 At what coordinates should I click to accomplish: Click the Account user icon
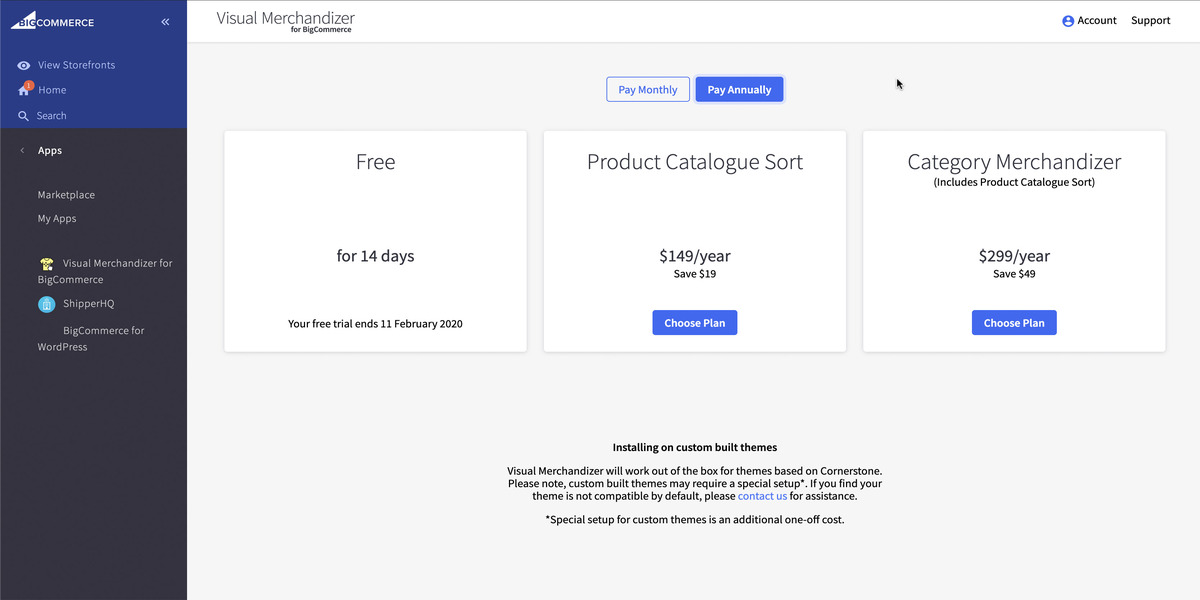pos(1068,21)
